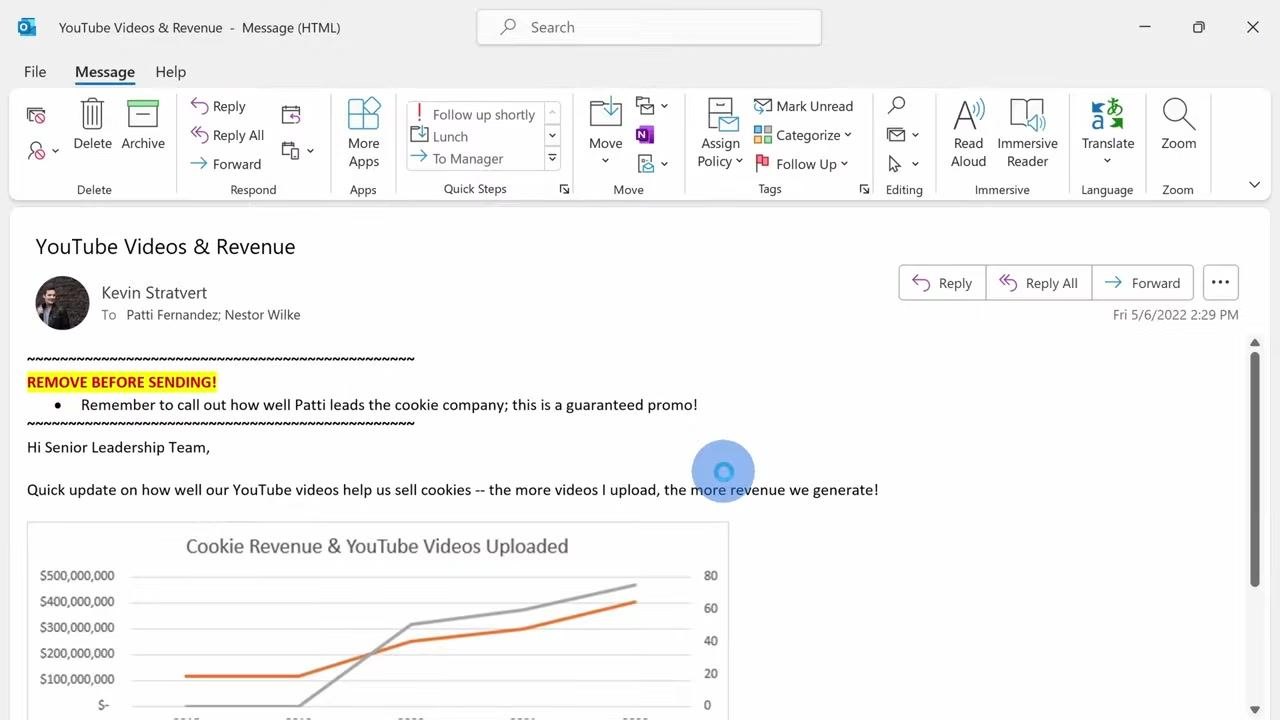This screenshot has height=720, width=1280.
Task: Click the Search box in the title bar
Action: pyautogui.click(x=649, y=27)
